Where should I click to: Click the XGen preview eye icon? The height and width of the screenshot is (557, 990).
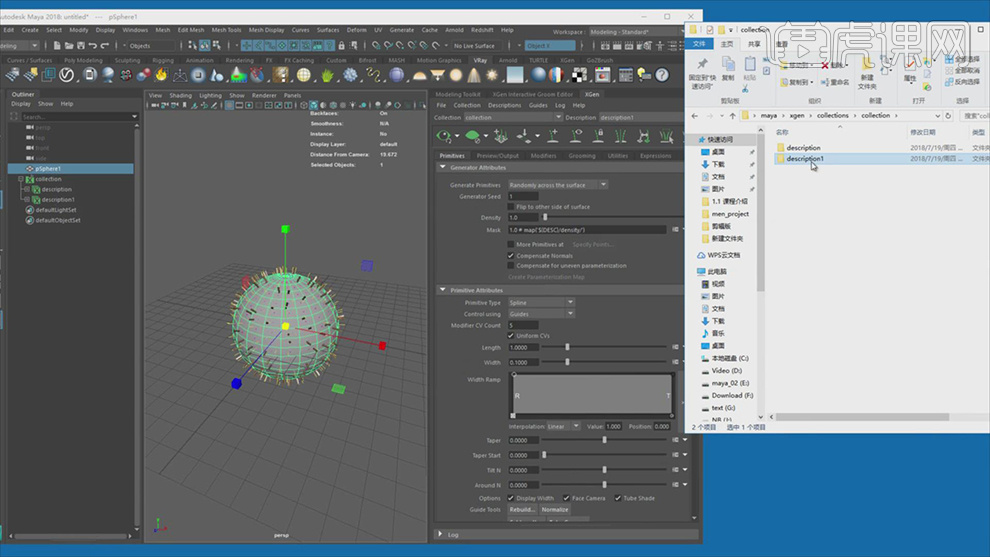click(443, 136)
